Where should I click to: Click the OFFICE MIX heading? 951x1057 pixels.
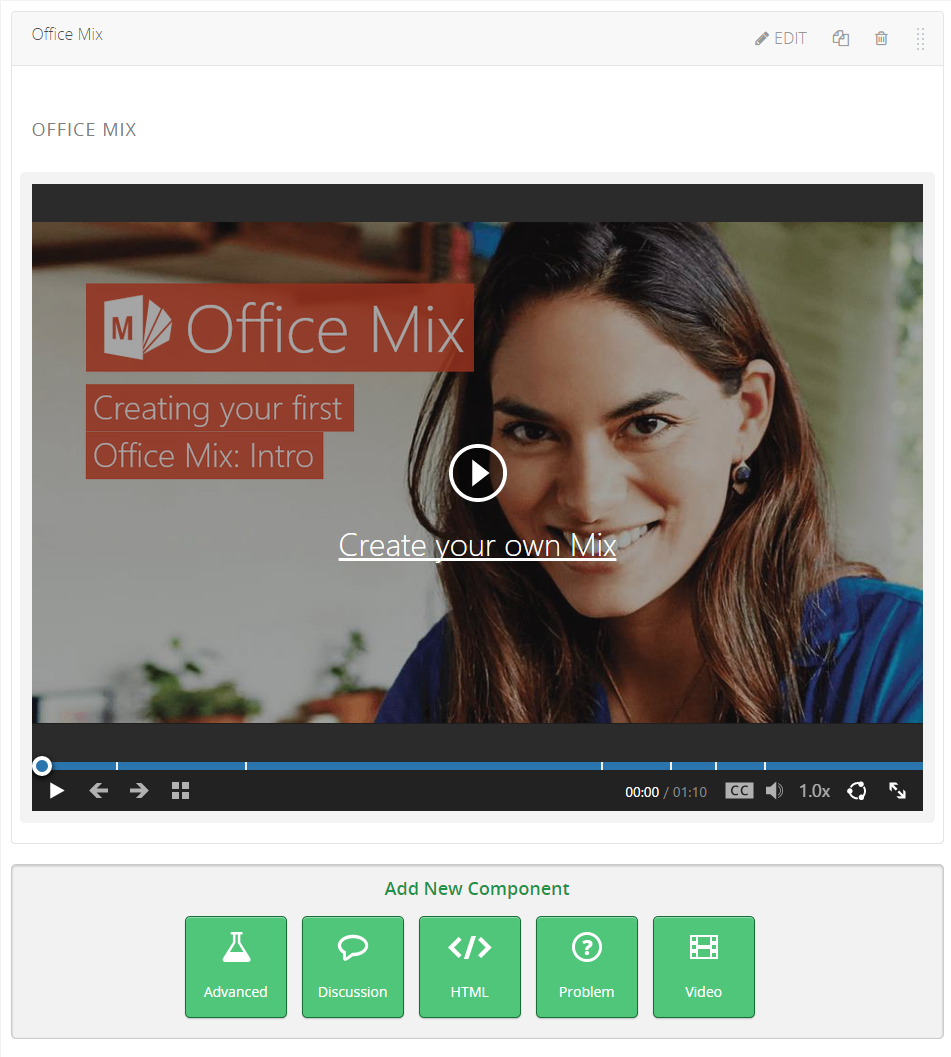point(84,129)
